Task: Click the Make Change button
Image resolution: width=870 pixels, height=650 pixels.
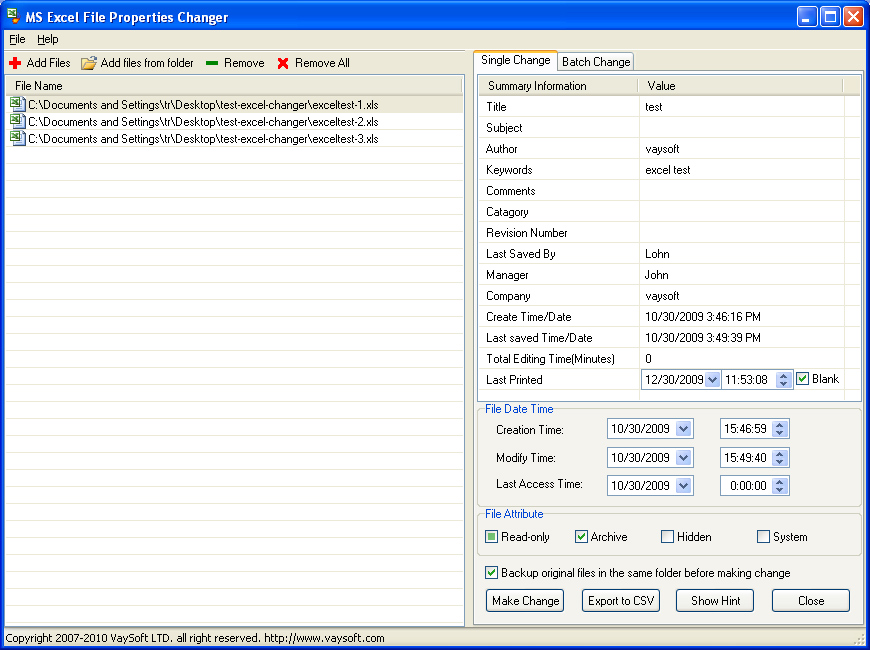Action: coord(525,601)
